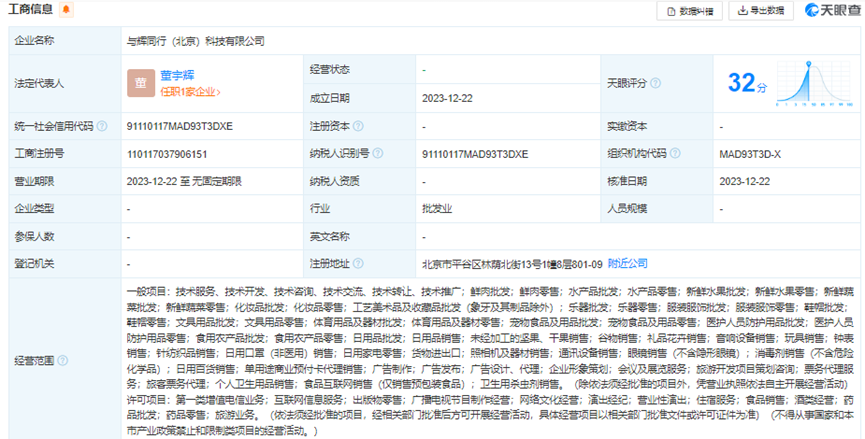Open 附近公司 nearby companies link
This screenshot has height=439, width=865.
628,264
